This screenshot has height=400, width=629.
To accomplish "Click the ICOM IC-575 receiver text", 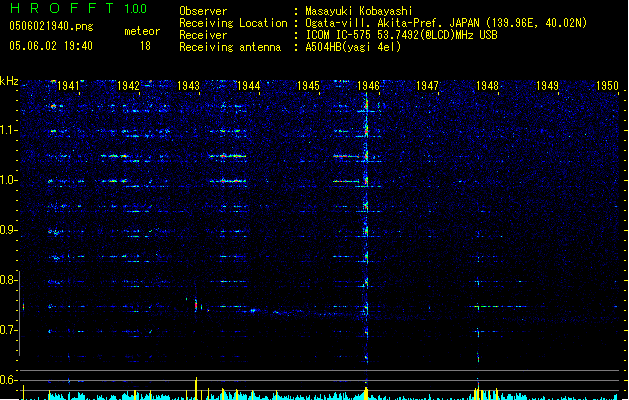I will (x=401, y=35).
